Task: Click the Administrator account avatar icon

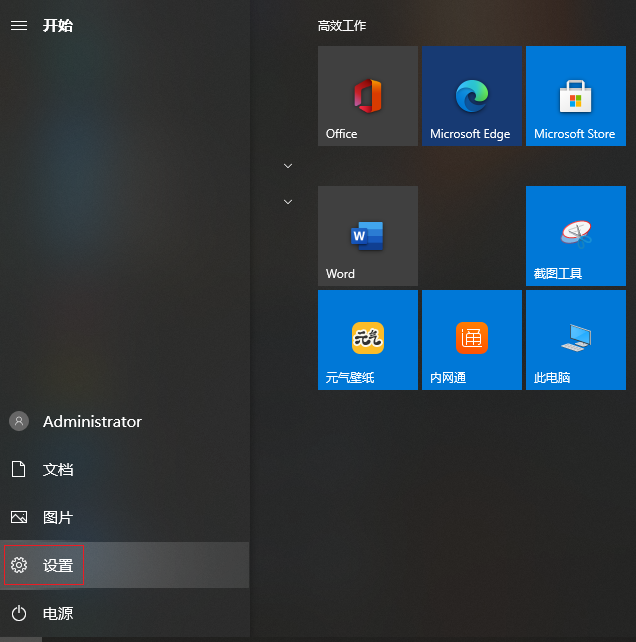Action: pos(19,421)
